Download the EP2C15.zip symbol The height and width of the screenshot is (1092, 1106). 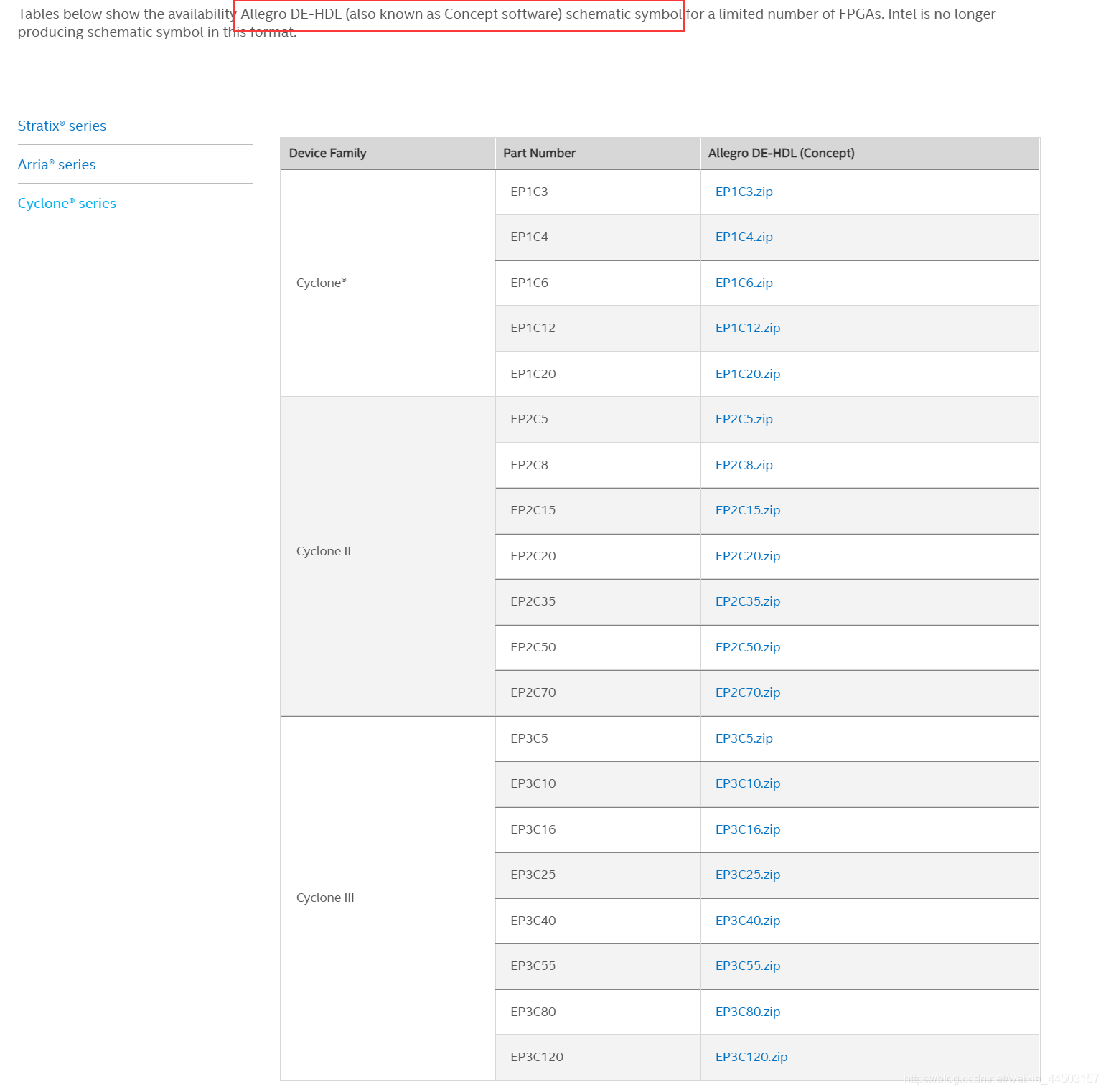[x=747, y=510]
